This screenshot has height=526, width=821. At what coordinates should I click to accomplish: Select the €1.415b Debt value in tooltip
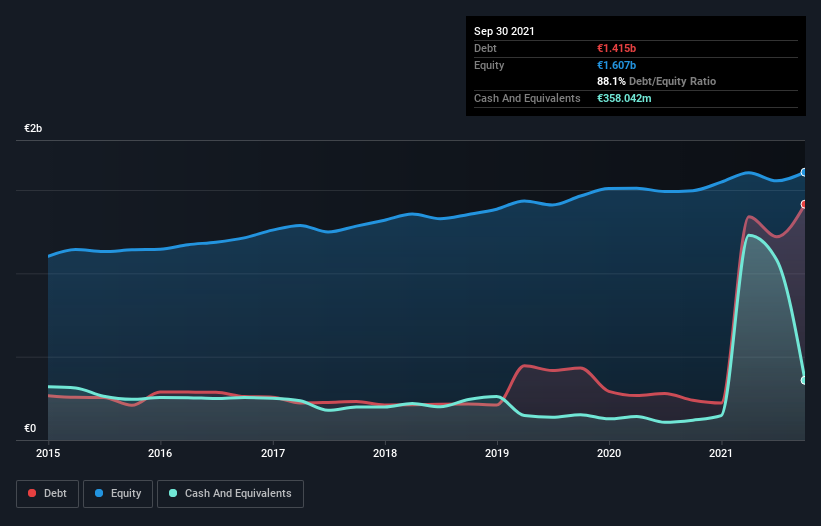(615, 48)
